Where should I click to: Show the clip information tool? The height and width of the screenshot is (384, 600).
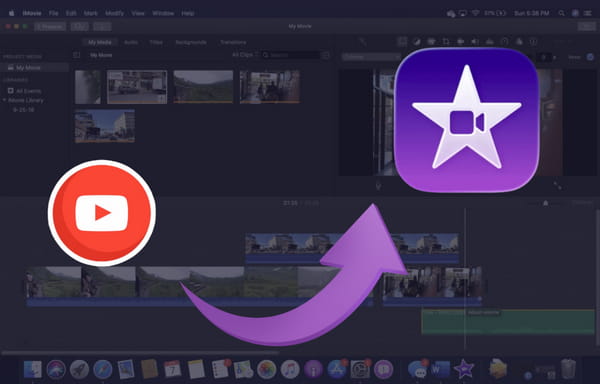[533, 42]
